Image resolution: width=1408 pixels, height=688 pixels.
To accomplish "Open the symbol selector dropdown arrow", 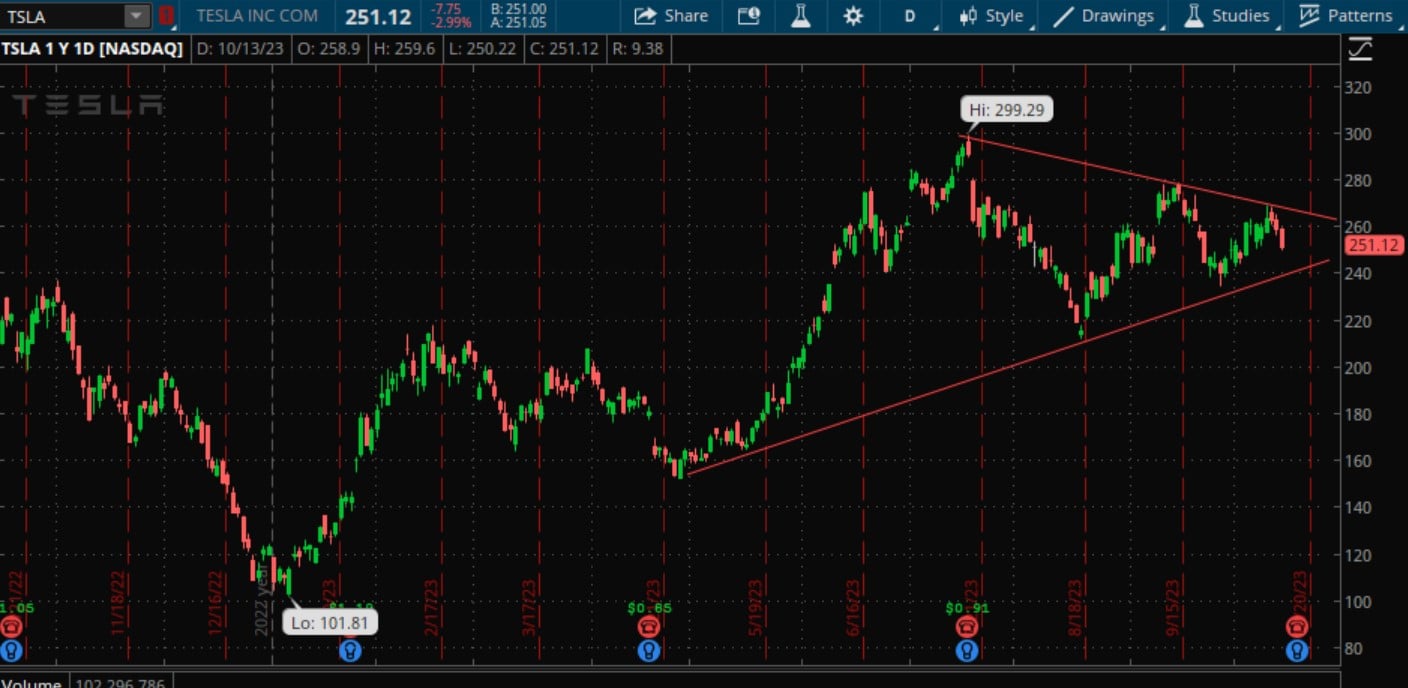I will click(136, 16).
